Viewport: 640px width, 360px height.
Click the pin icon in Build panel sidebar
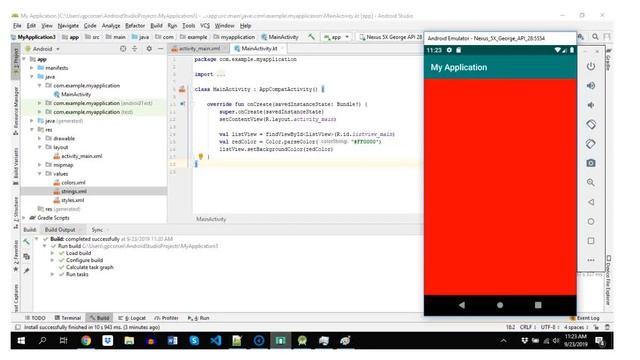pos(27,271)
